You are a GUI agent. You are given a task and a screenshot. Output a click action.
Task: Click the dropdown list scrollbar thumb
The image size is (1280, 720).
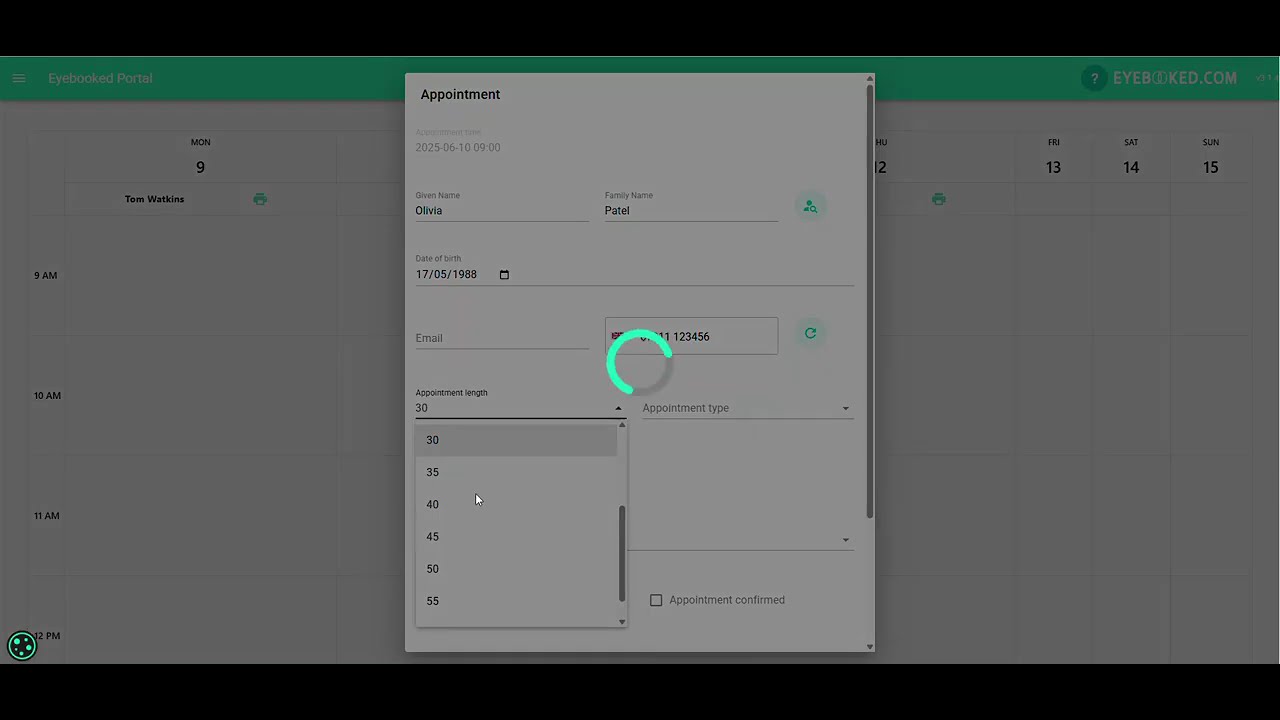[x=622, y=553]
